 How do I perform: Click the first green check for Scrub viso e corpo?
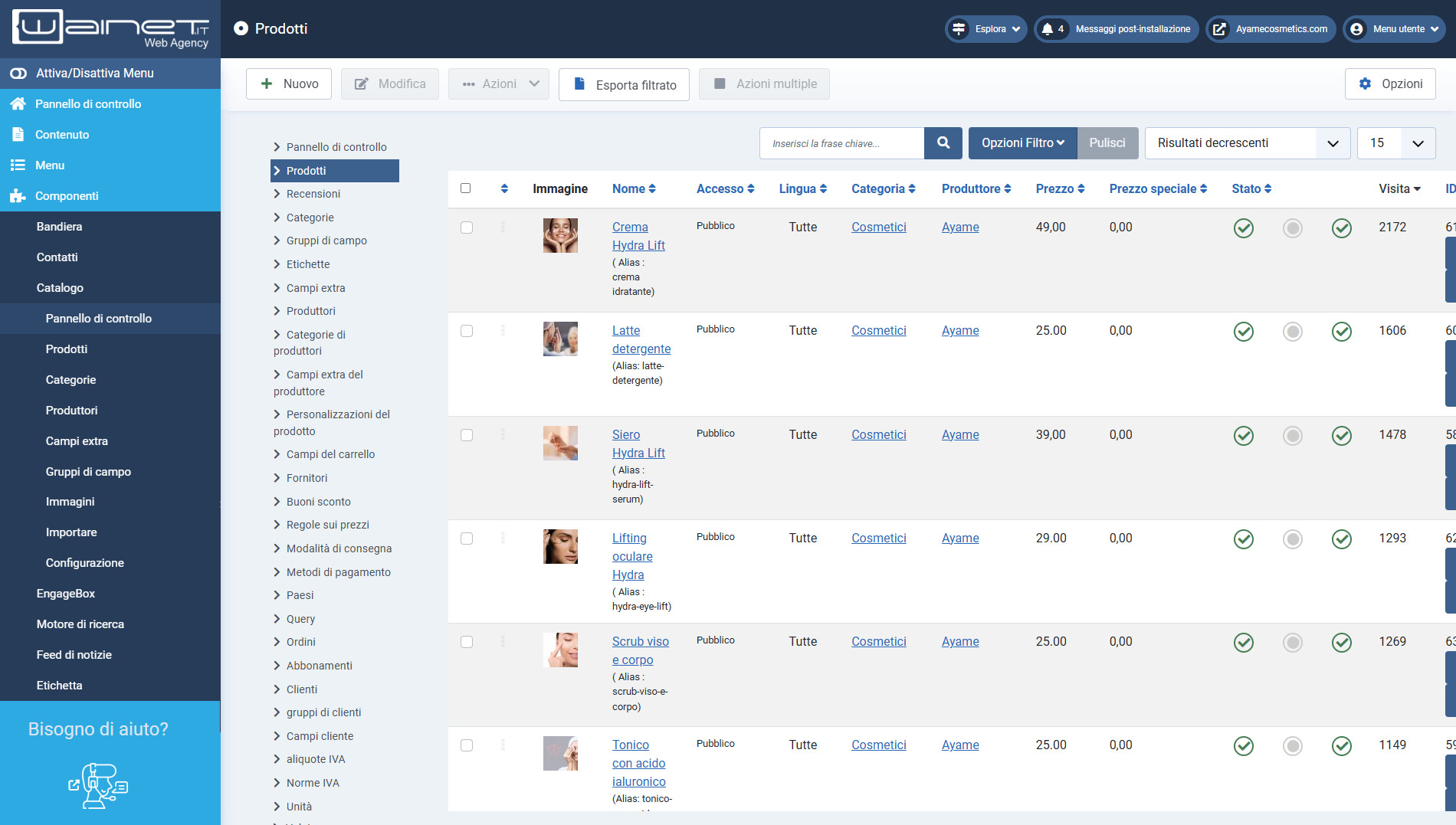1244,643
